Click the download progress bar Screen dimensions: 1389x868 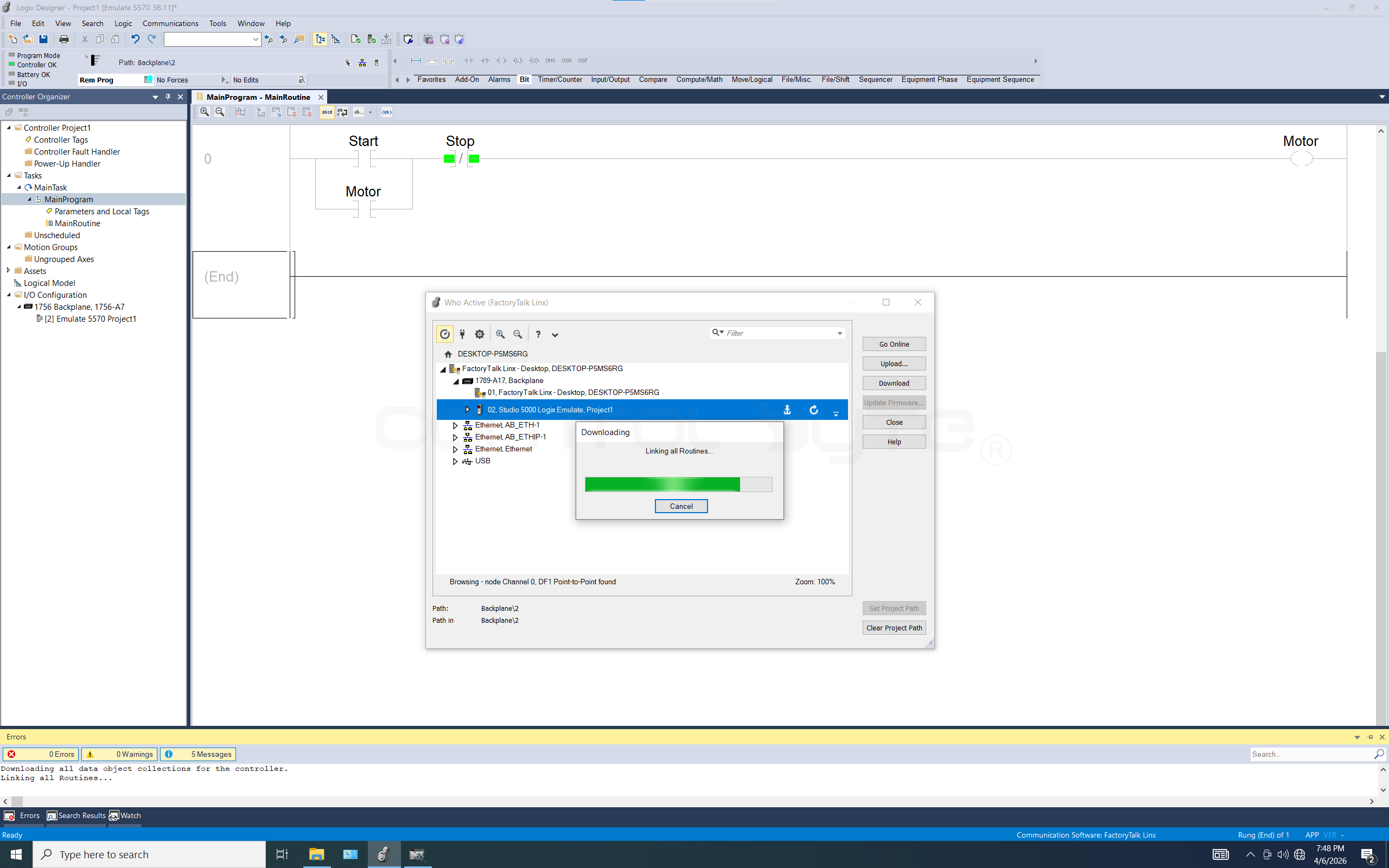coord(678,484)
